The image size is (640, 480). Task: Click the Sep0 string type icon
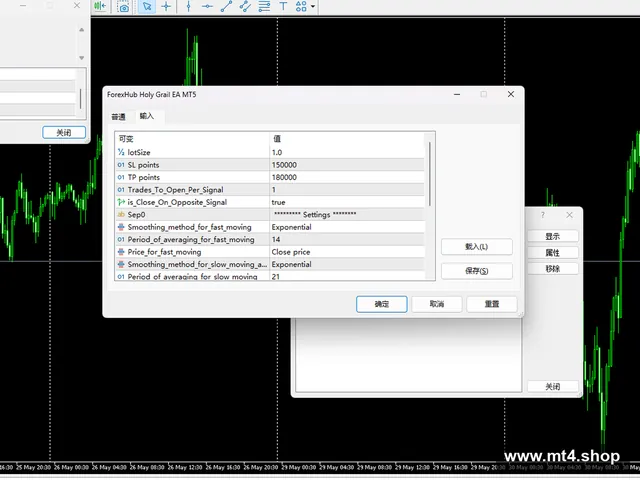coord(121,215)
